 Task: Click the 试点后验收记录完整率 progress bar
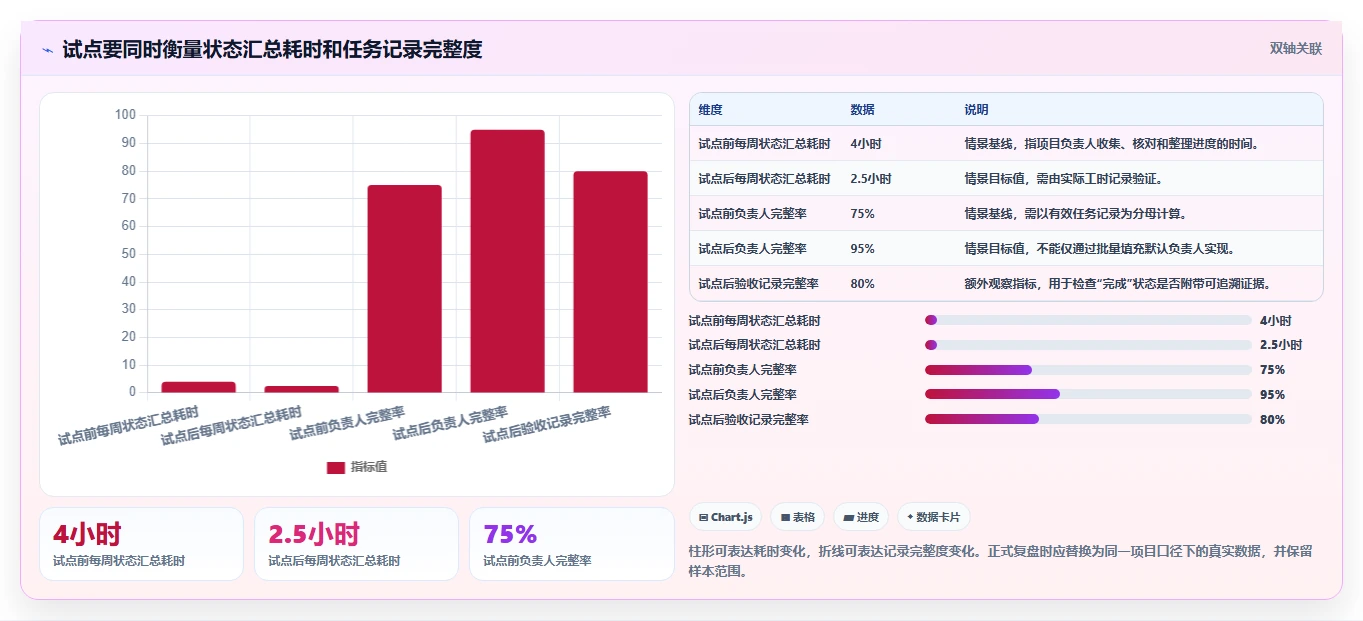[1088, 419]
